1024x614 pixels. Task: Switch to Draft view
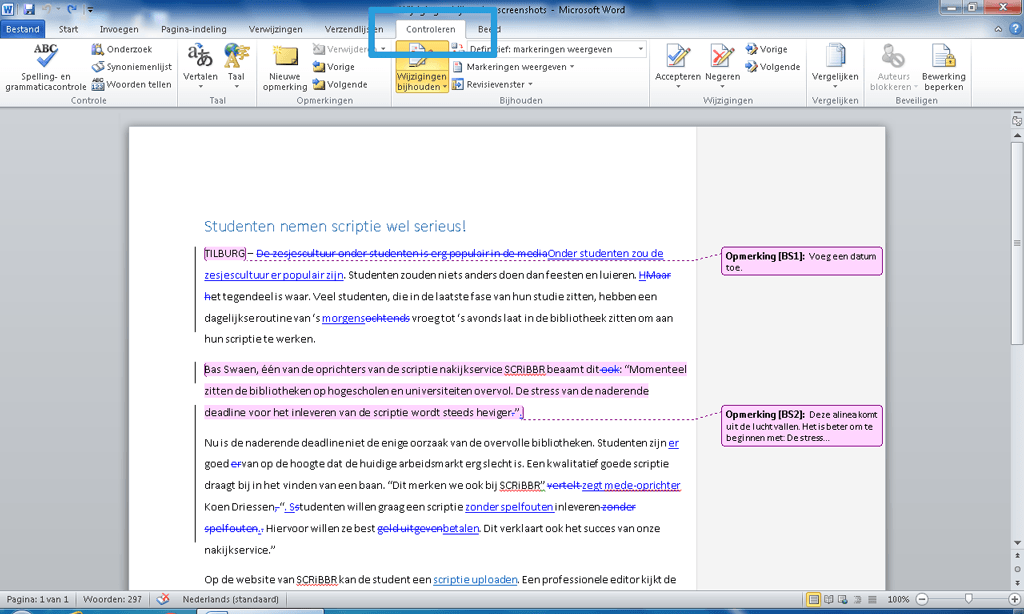(x=872, y=599)
